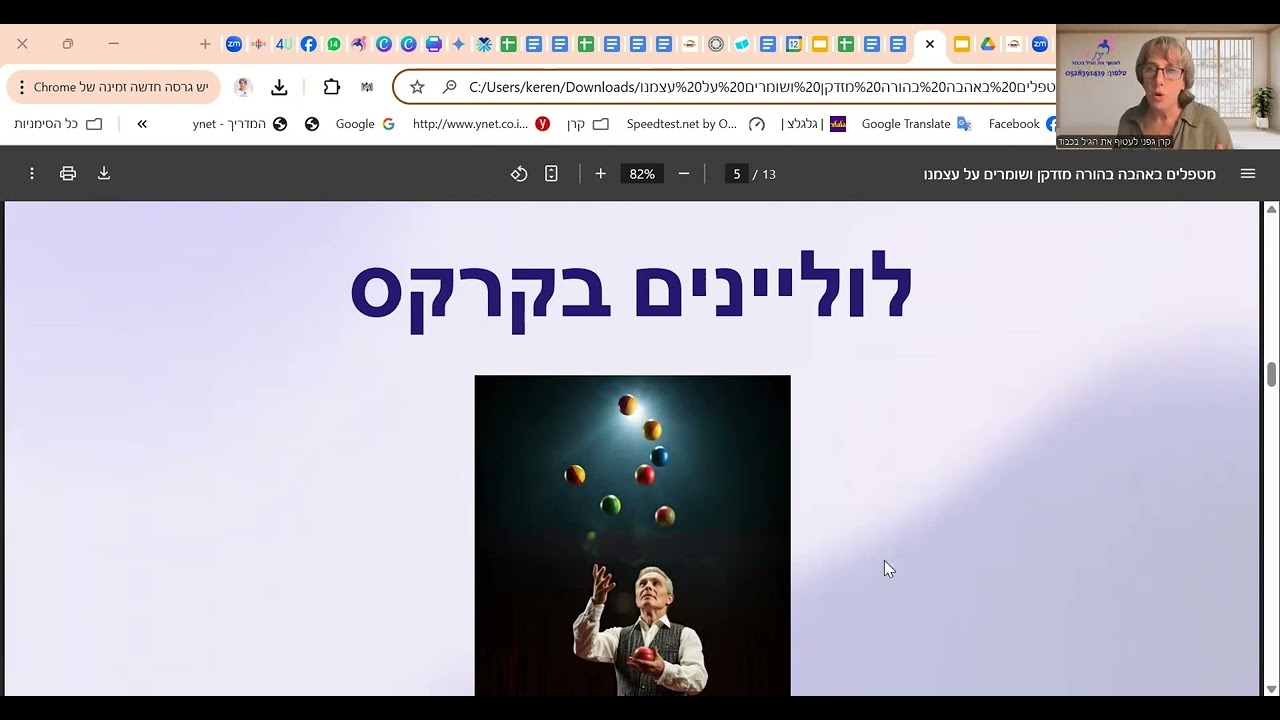This screenshot has width=1280, height=720.
Task: Switch to the Facebook tab
Action: [x=309, y=44]
